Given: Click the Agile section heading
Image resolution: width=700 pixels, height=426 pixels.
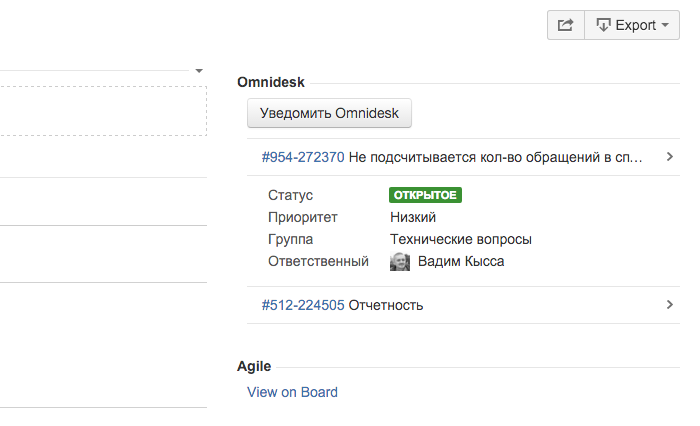Looking at the screenshot, I should click(254, 366).
